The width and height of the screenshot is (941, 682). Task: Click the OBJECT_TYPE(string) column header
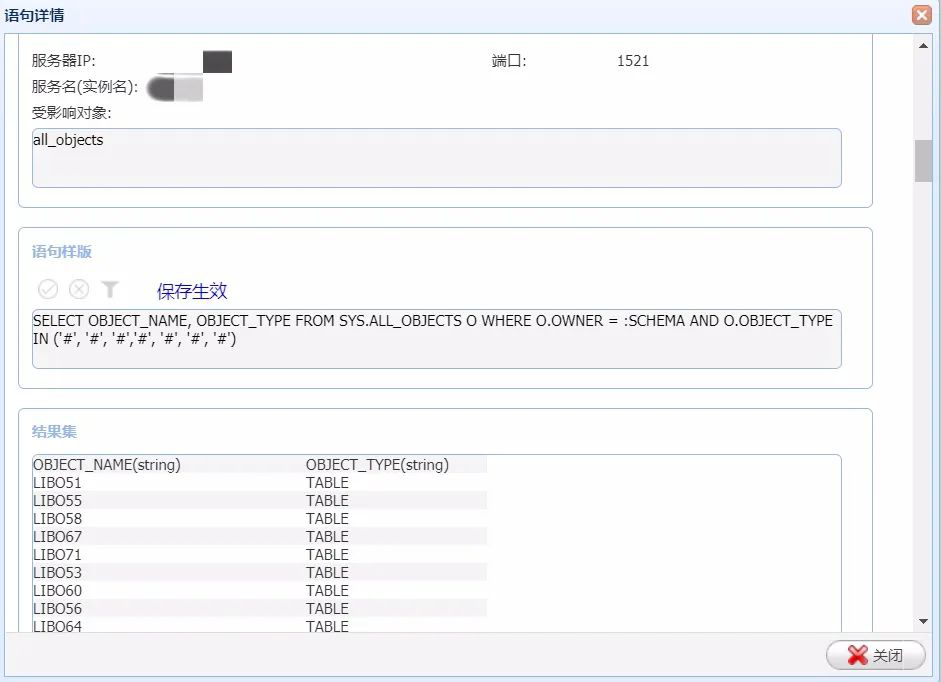click(377, 465)
